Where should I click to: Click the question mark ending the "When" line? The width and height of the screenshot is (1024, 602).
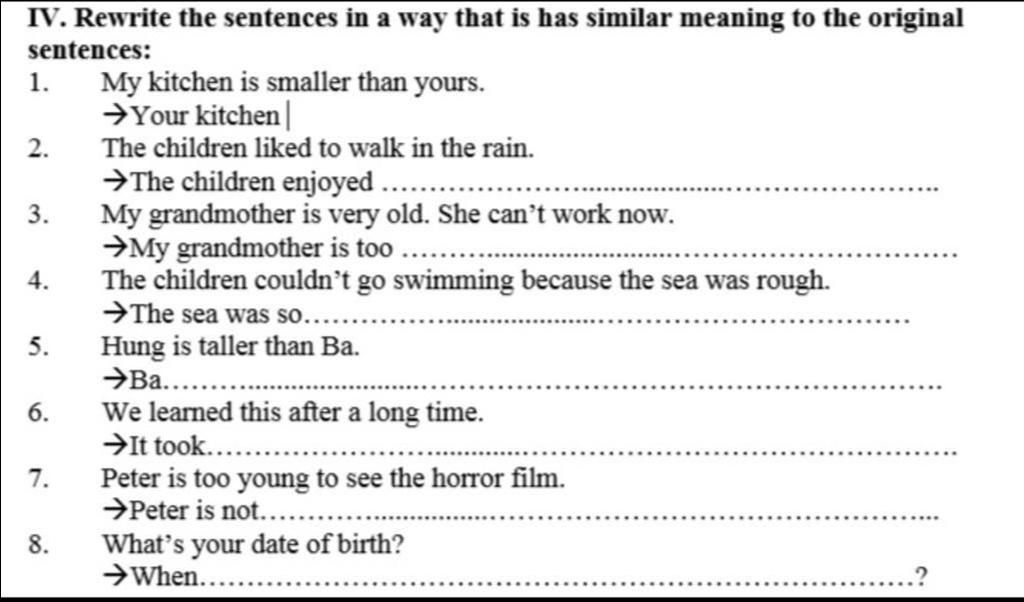pos(920,577)
